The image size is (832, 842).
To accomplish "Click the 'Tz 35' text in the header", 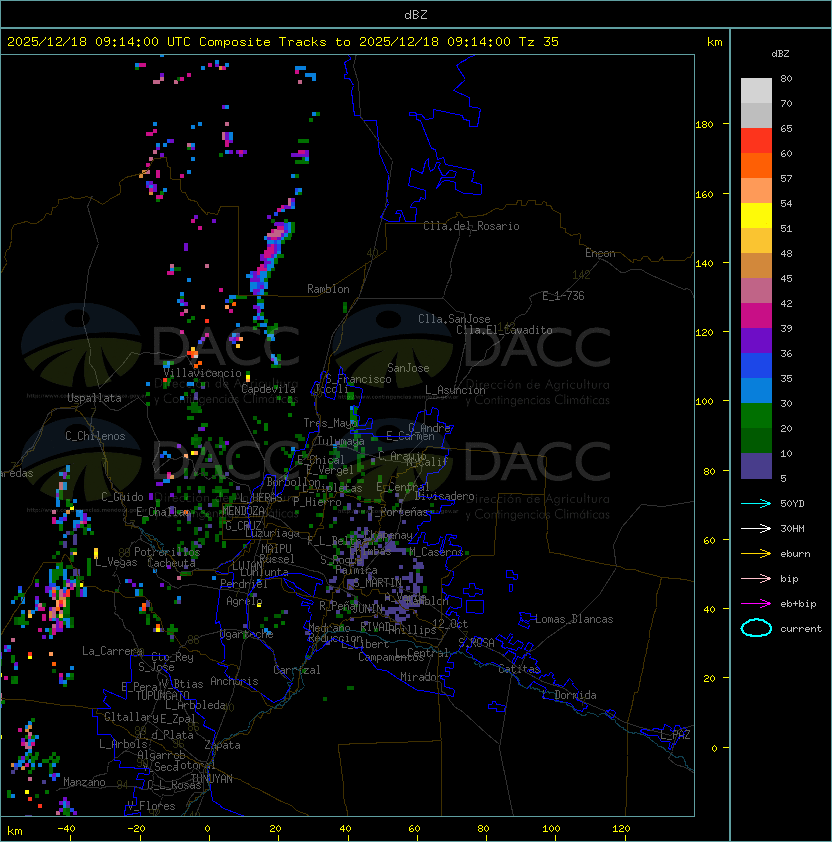I will click(x=539, y=42).
